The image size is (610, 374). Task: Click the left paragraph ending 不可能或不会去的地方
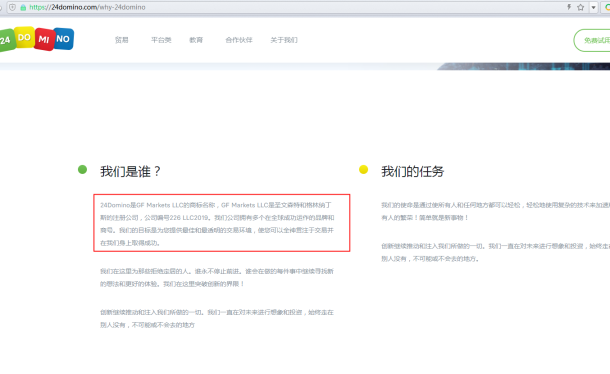coord(217,318)
